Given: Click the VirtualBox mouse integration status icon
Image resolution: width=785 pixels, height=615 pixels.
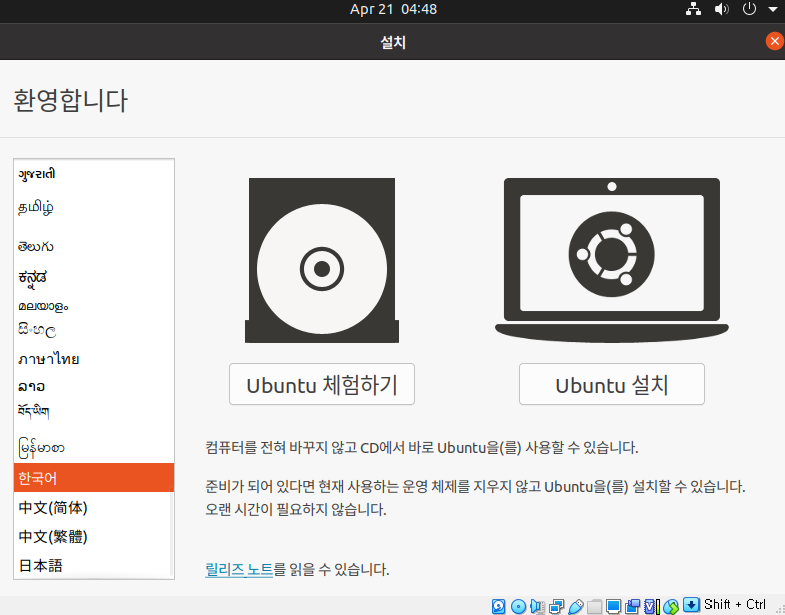Looking at the screenshot, I should point(671,606).
